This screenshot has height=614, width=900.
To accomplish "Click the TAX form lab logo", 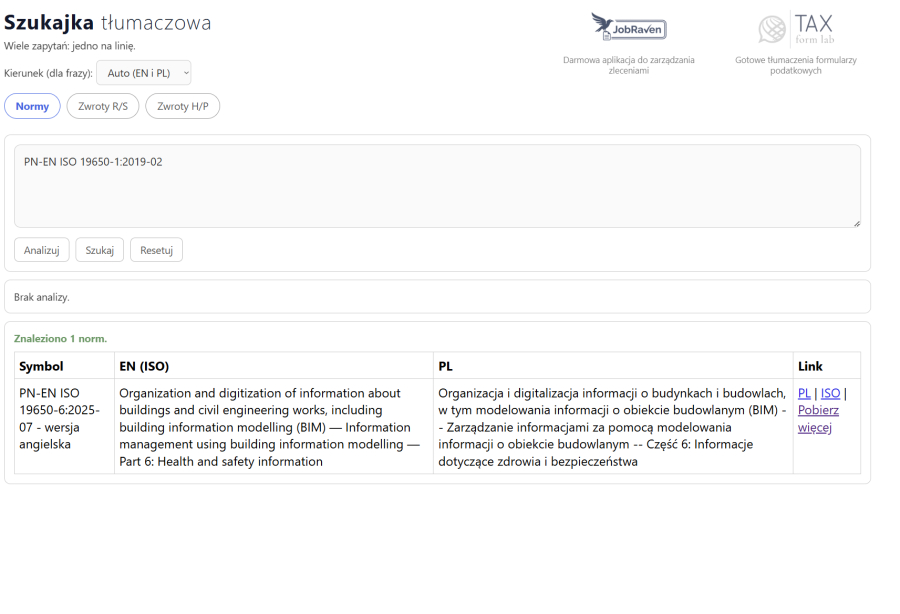I will point(795,28).
